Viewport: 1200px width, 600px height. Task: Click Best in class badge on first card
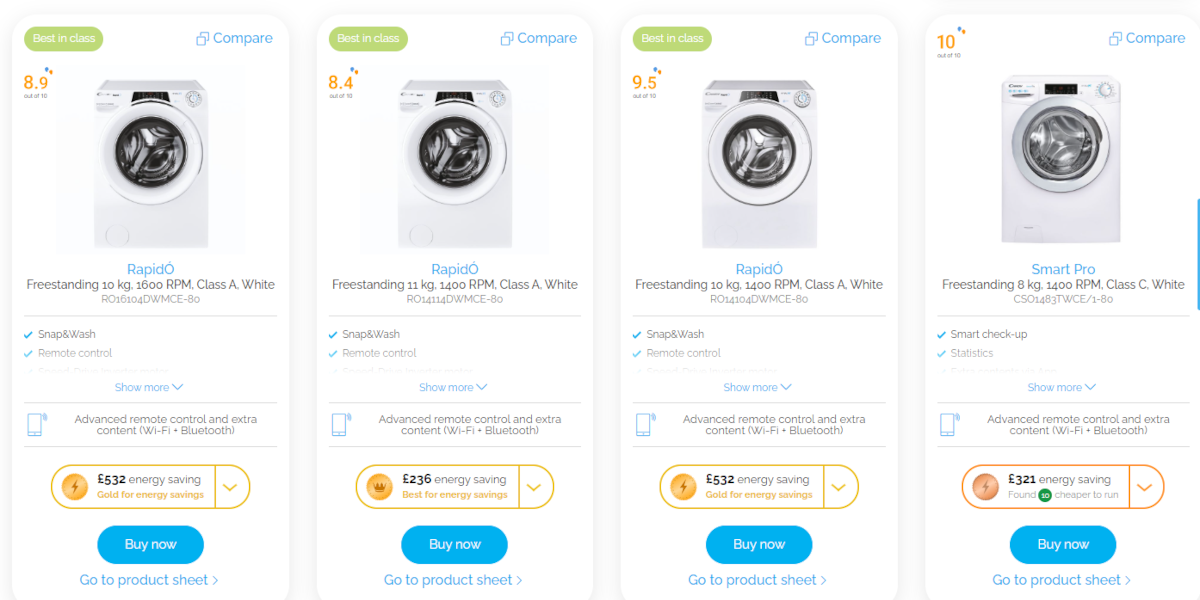[64, 39]
